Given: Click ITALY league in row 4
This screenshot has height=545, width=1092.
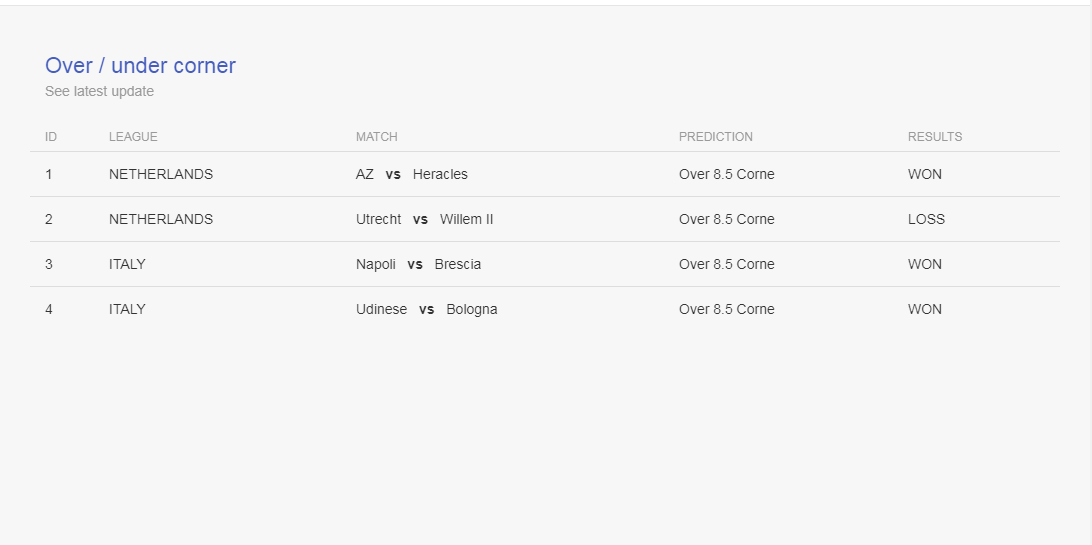Looking at the screenshot, I should pos(127,309).
